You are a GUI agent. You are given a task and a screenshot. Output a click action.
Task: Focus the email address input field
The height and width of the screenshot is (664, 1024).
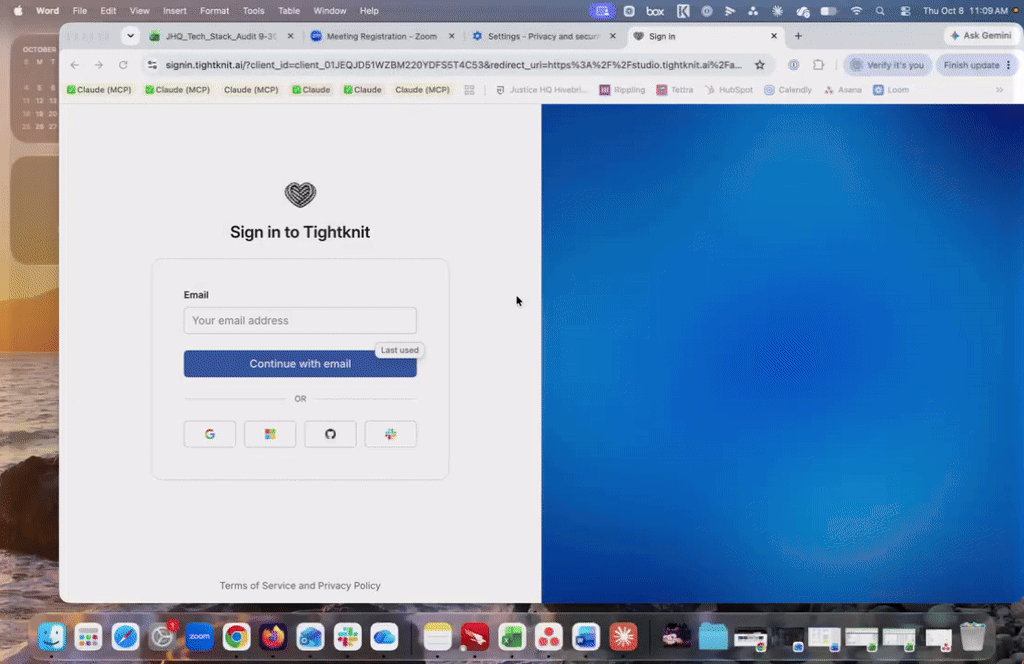tap(300, 321)
